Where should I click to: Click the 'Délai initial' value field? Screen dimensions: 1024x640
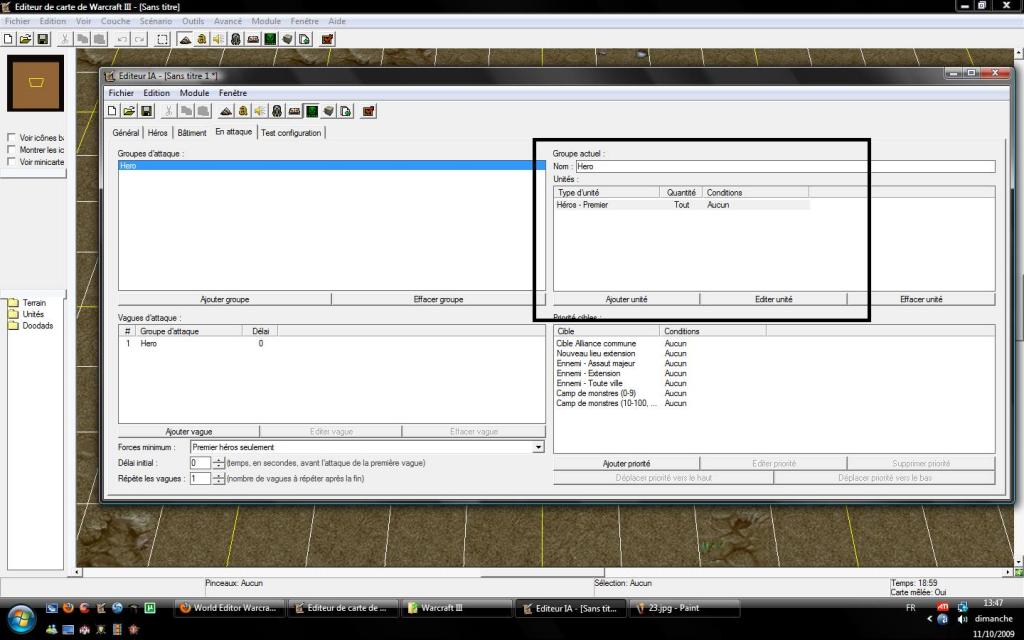click(200, 463)
